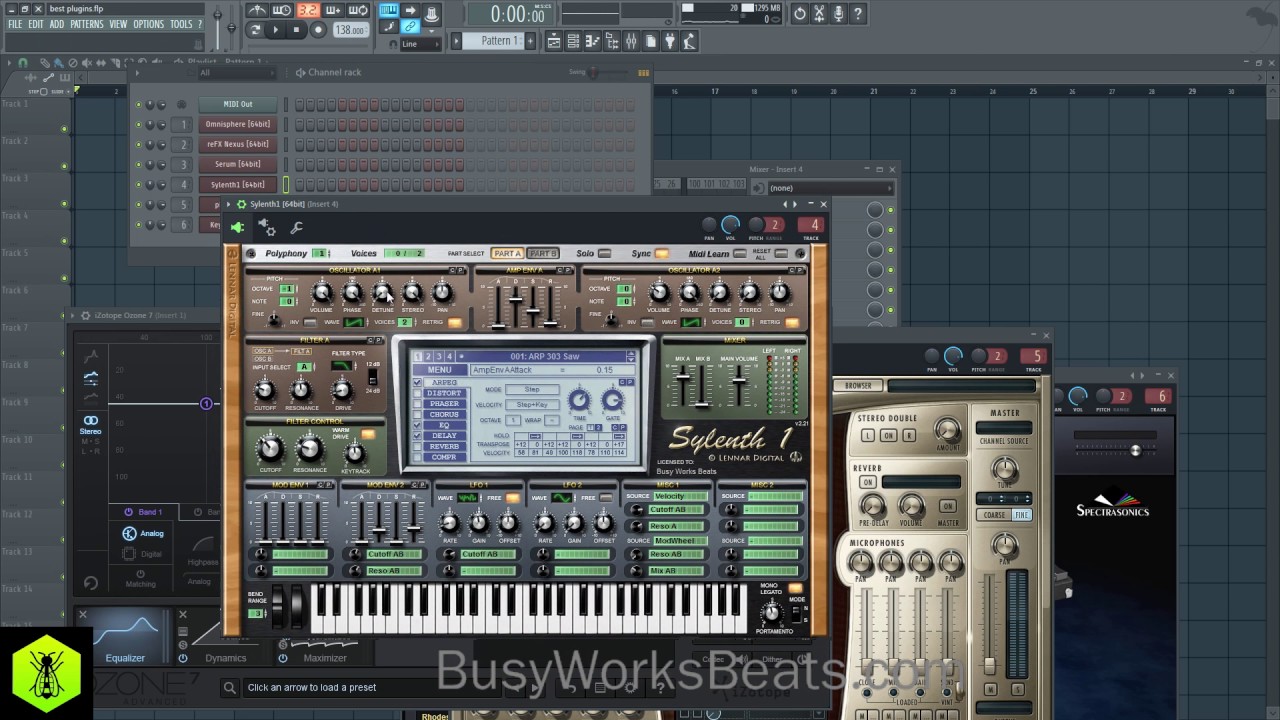Open the Channel rack view icon
This screenshot has height=720, width=1280.
[573, 41]
